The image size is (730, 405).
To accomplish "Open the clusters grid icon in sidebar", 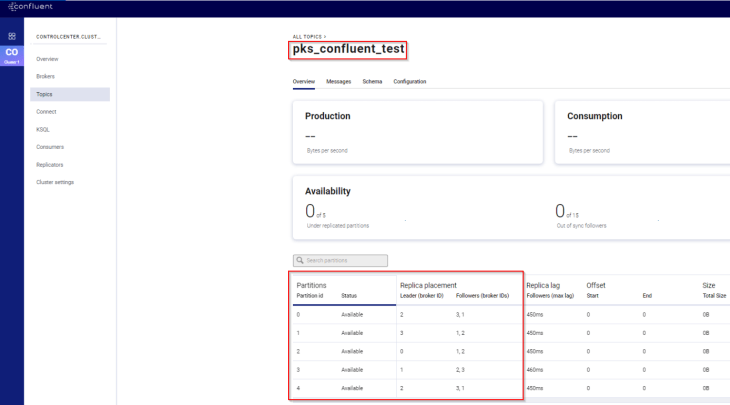I will pos(12,36).
